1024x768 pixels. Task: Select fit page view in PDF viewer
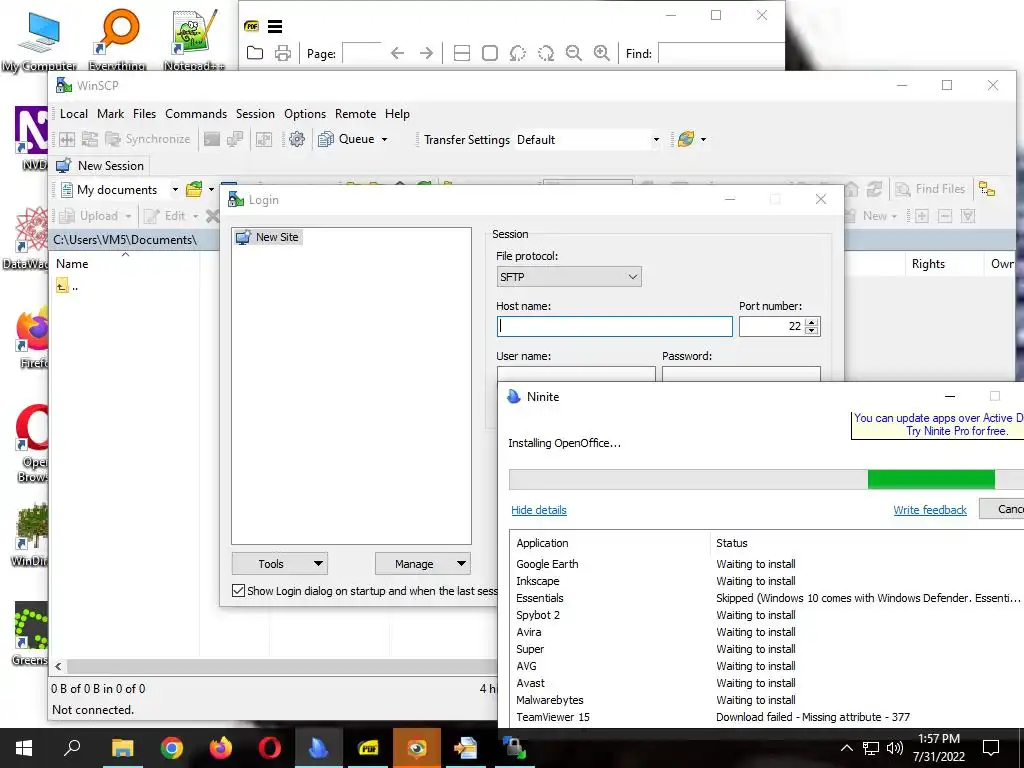(x=490, y=53)
